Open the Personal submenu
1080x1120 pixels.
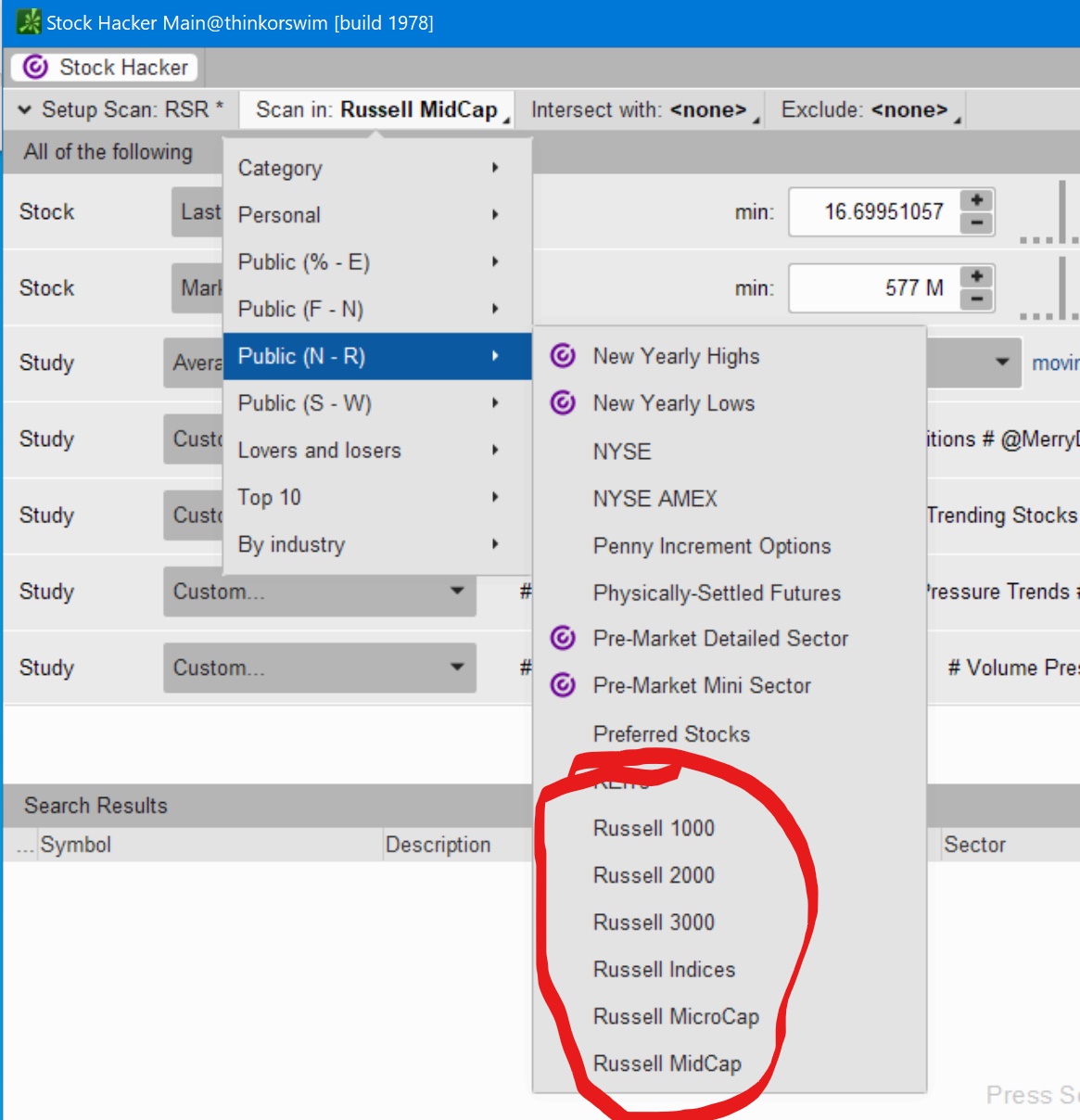point(377,215)
